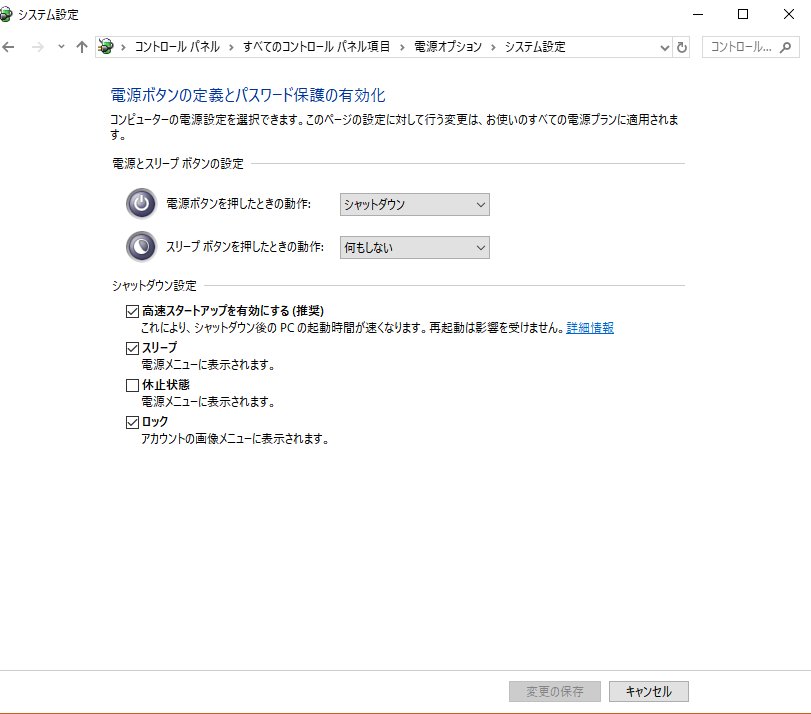Click the up-level folder arrow icon
Image resolution: width=811 pixels, height=714 pixels.
click(80, 46)
